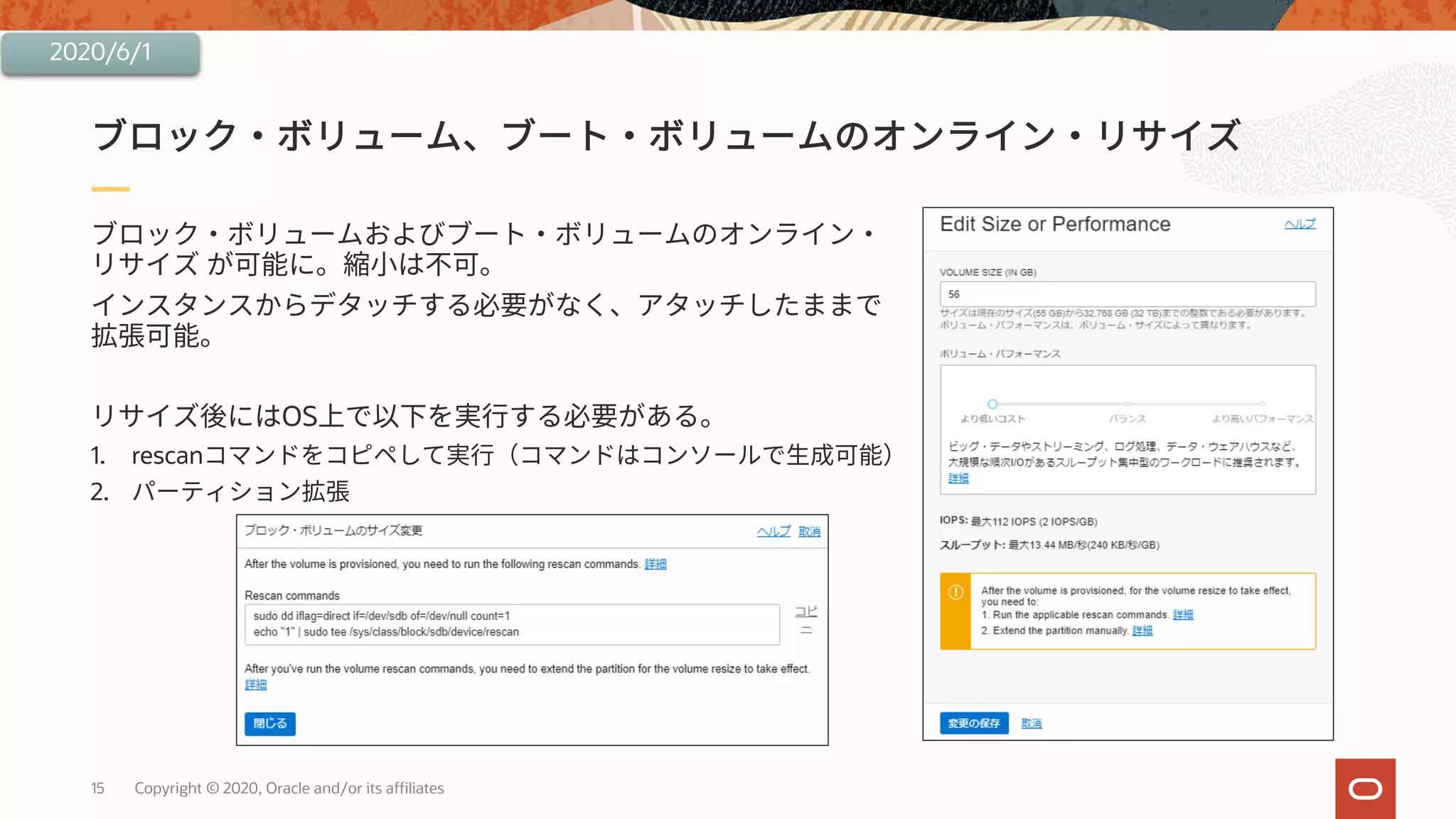Open ヘルプ link in resize dialog
The height and width of the screenshot is (819, 1456).
[773, 532]
